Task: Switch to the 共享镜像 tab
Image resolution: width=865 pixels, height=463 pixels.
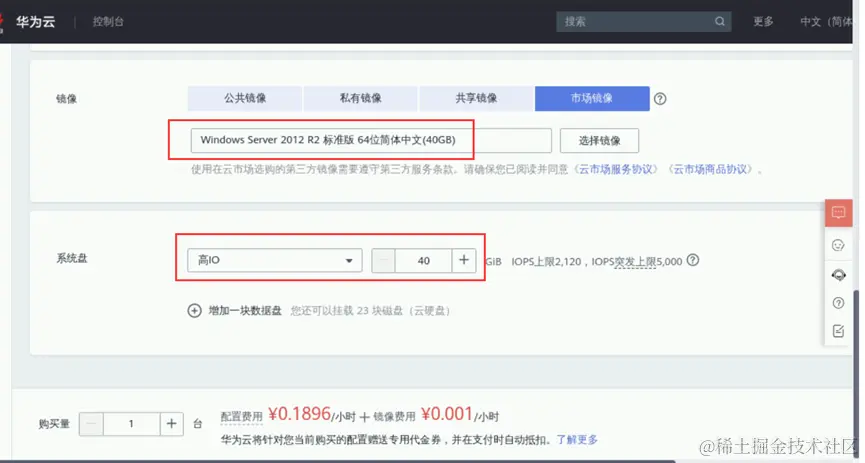Action: [x=476, y=98]
